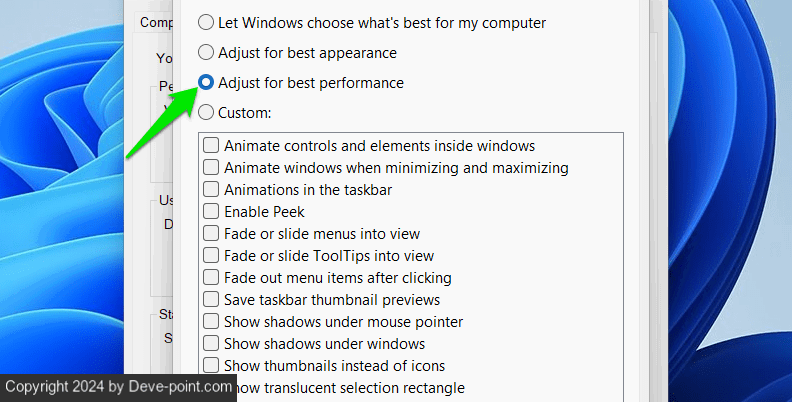Viewport: 792px width, 402px height.
Task: Tick the Enable Peek checkbox
Action: [212, 212]
